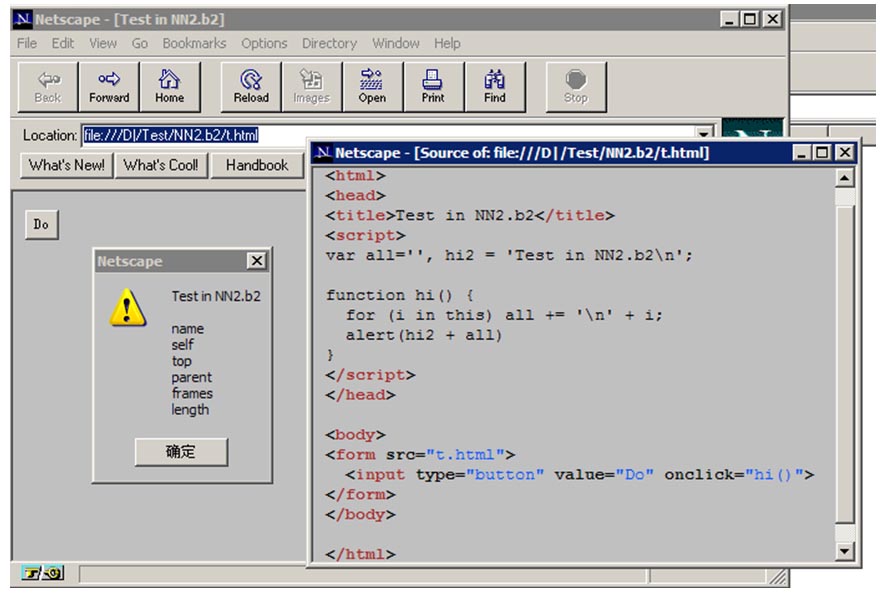
Task: Go to the Home page
Action: (170, 87)
